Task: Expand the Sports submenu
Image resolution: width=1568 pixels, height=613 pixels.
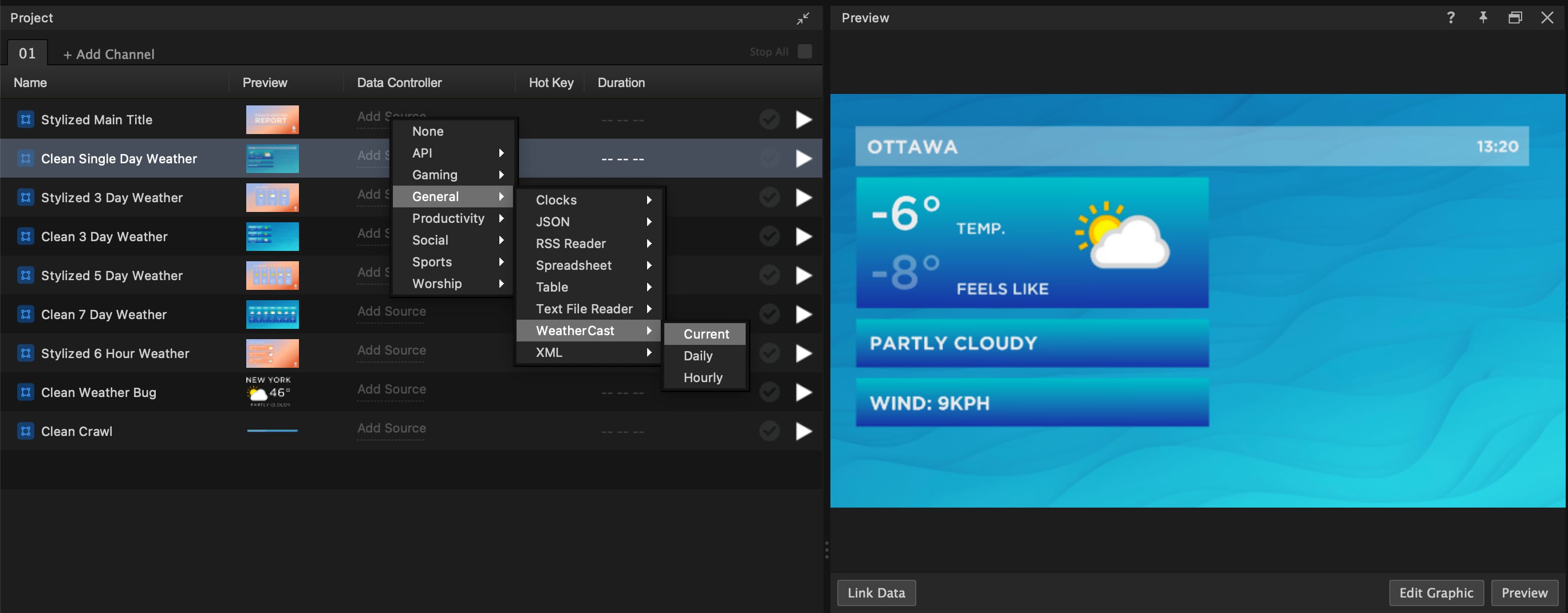Action: [x=454, y=262]
